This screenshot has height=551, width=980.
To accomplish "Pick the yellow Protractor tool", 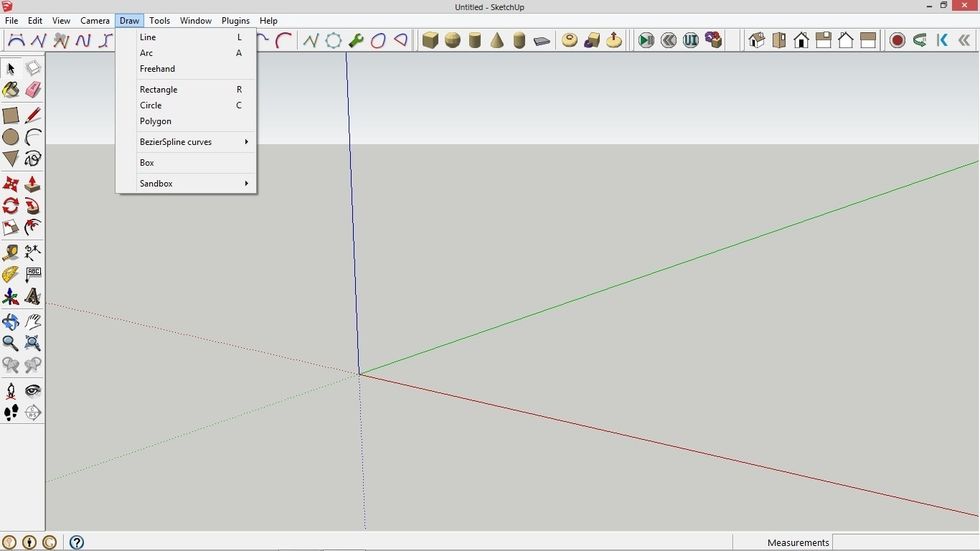I will [x=11, y=274].
